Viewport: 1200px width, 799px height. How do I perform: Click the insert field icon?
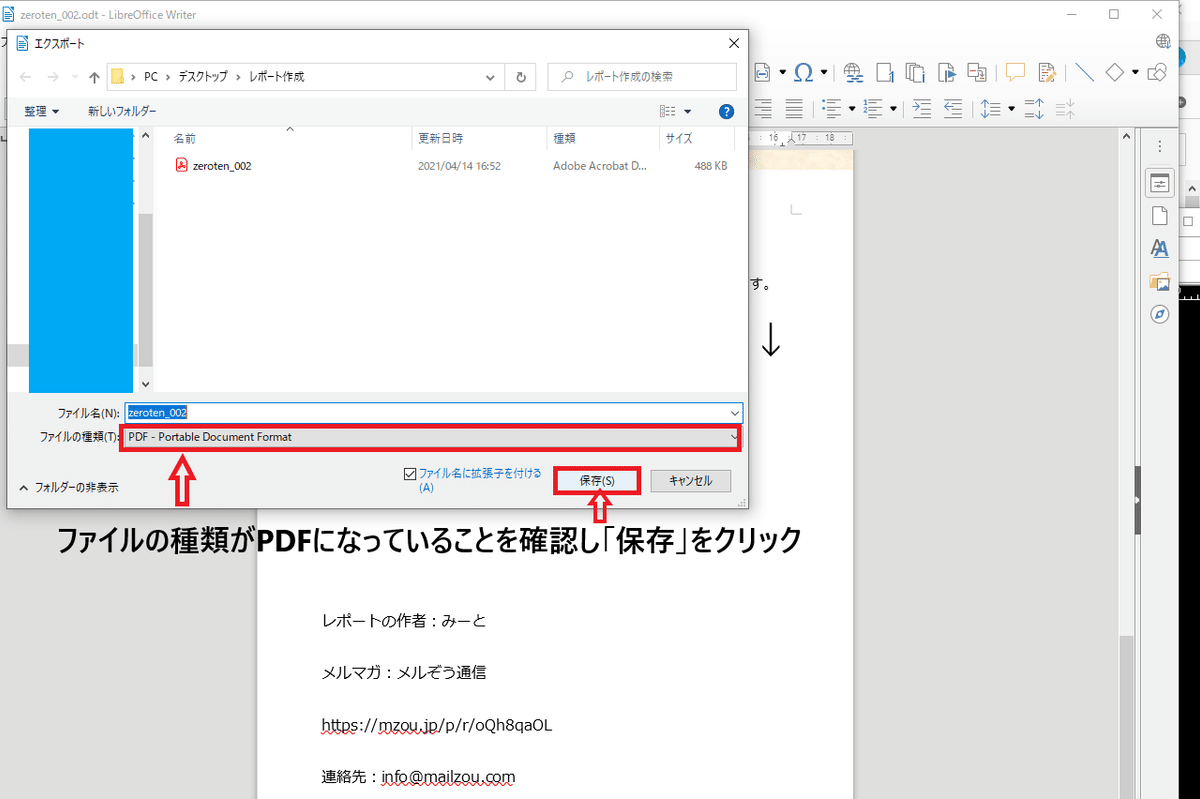763,72
